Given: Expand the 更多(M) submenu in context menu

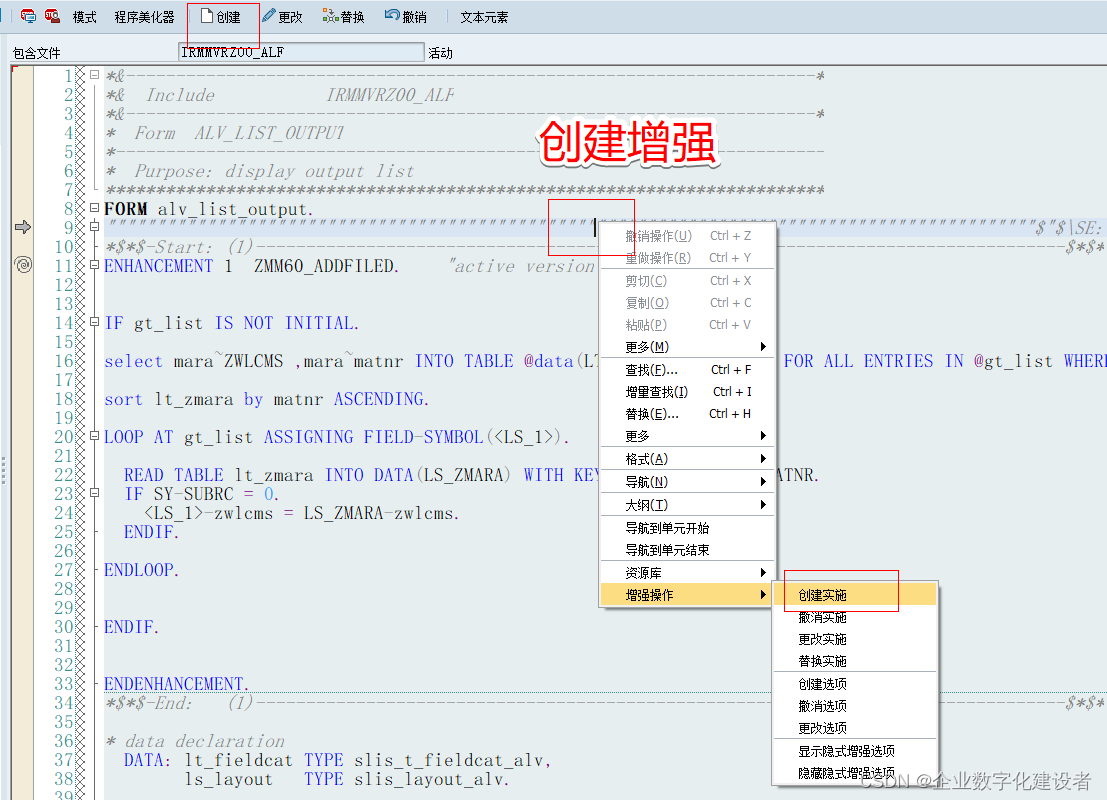Looking at the screenshot, I should [x=686, y=348].
